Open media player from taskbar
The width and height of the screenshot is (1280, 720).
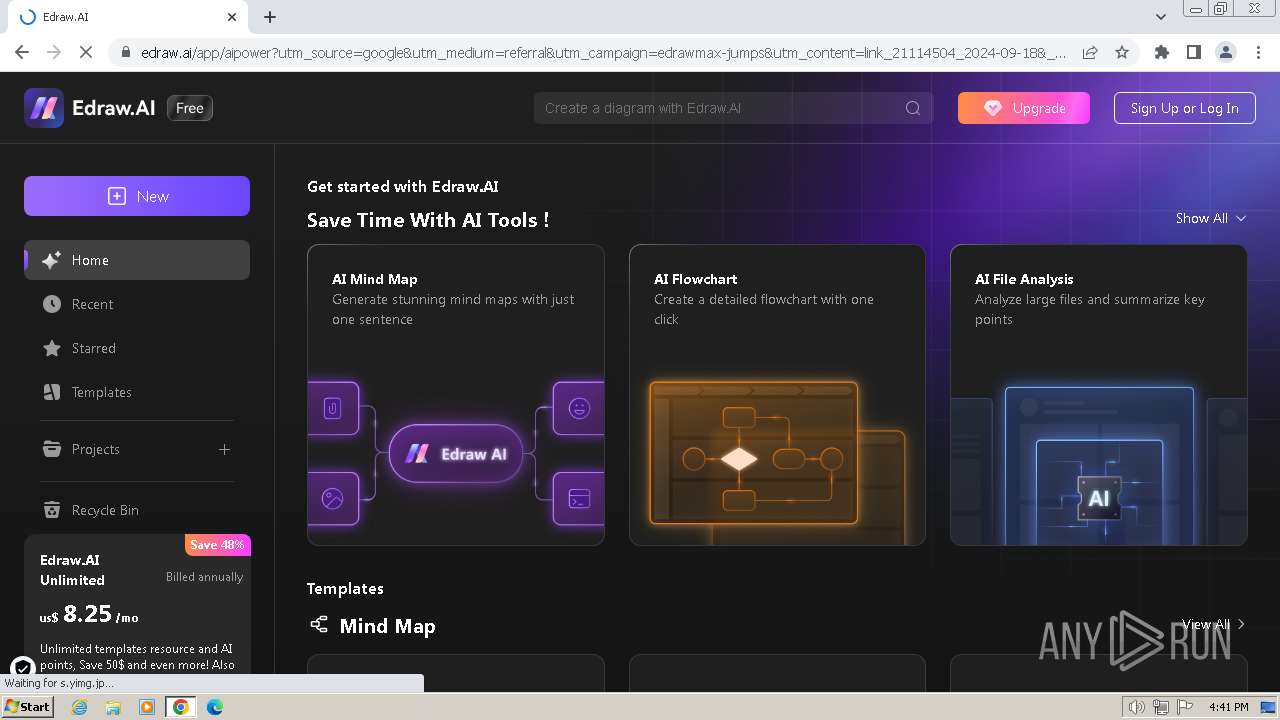(147, 707)
